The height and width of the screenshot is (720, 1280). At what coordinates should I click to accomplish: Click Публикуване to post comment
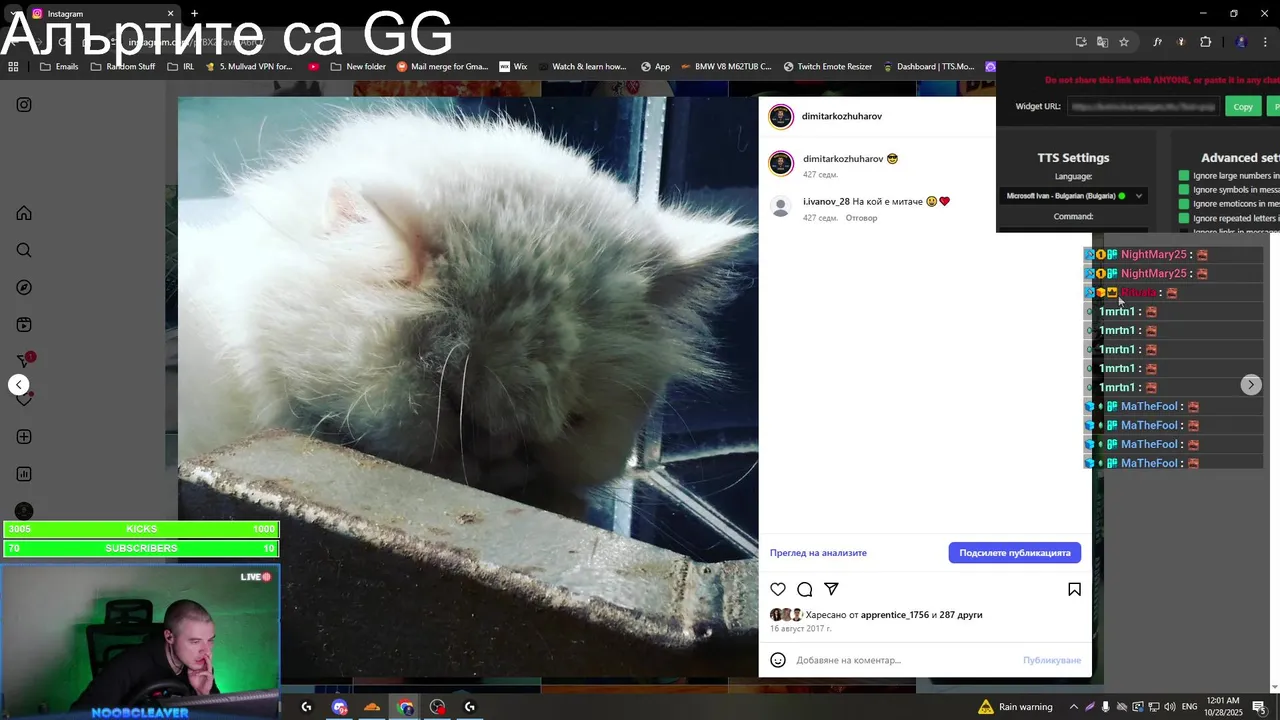[x=1052, y=660]
